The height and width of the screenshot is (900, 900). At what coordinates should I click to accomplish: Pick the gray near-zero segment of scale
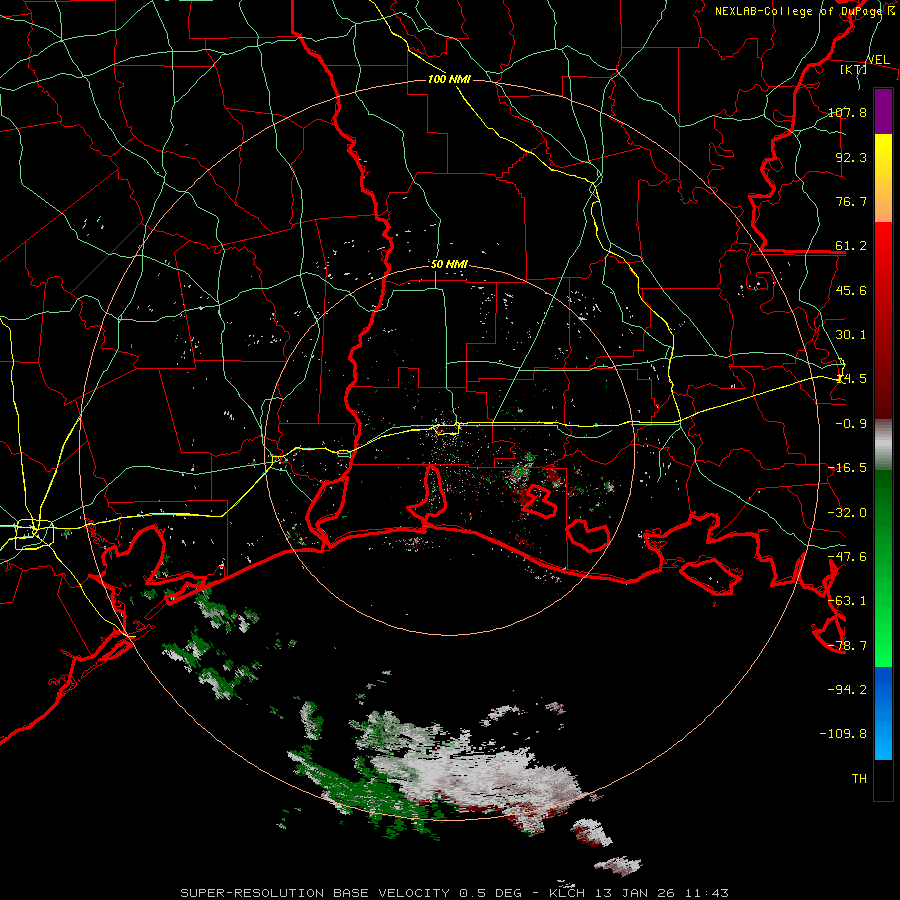(883, 445)
